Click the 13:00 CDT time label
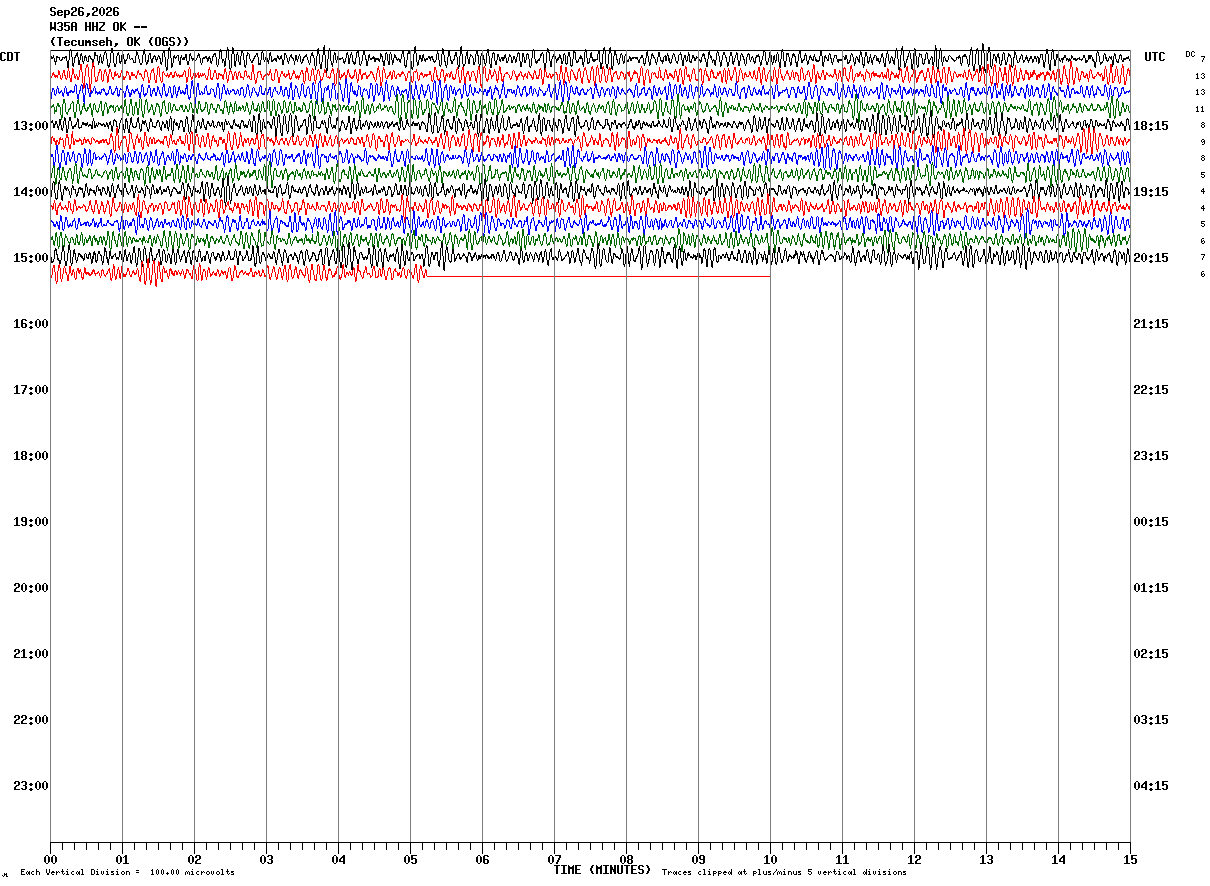Viewport: 1210px width, 886px height. 30,126
